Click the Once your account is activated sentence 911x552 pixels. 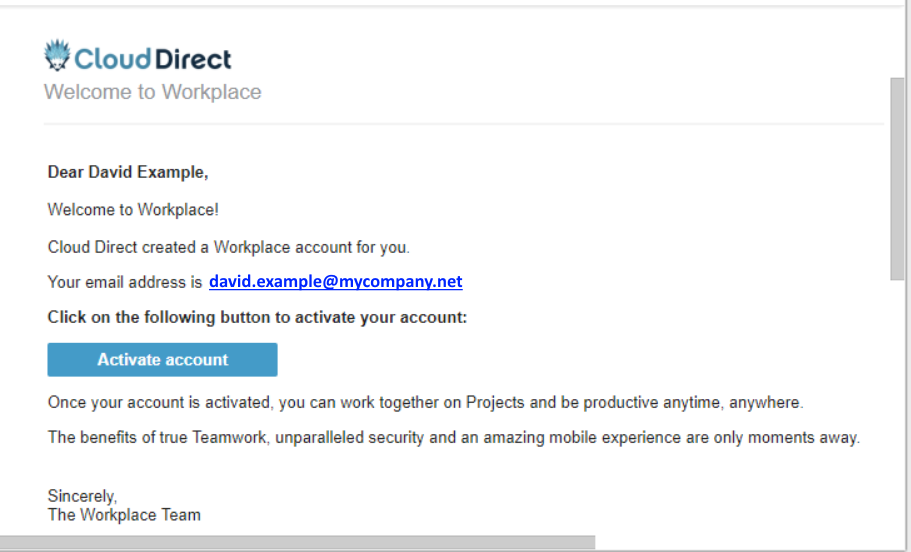tap(425, 402)
